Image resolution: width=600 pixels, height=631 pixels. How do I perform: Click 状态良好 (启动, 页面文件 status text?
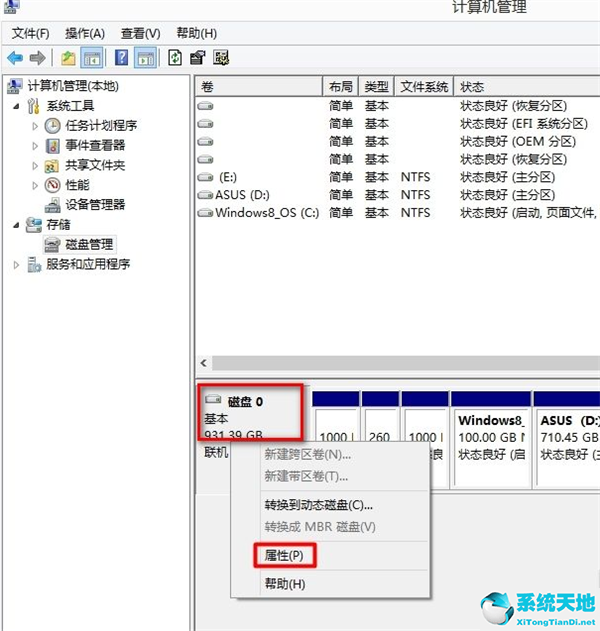[528, 213]
